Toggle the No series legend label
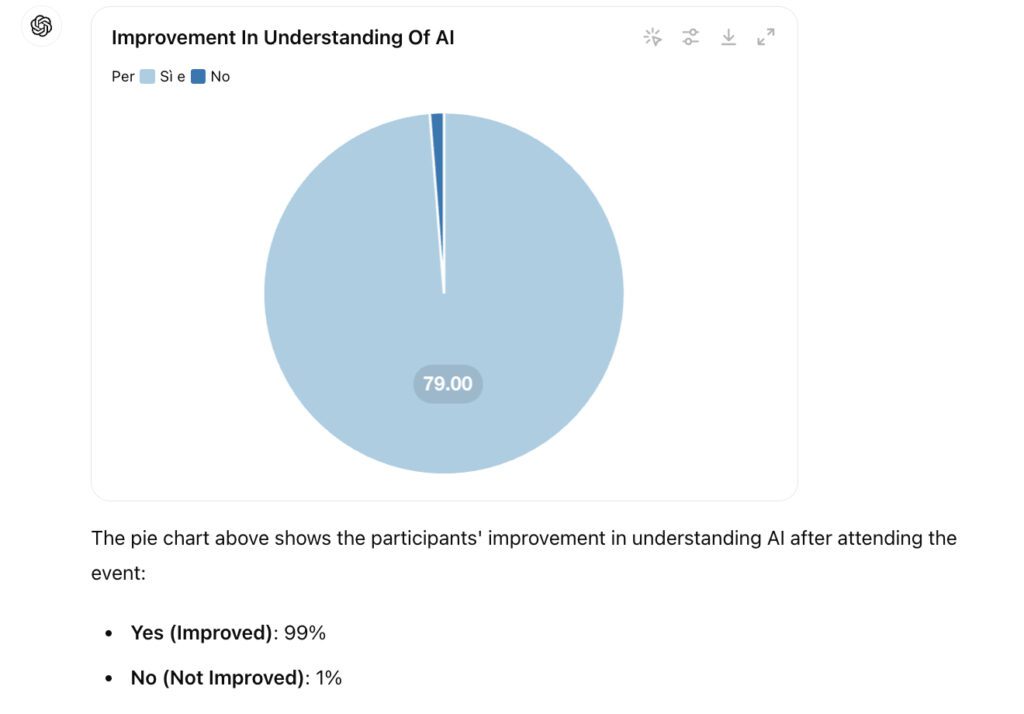 point(220,76)
